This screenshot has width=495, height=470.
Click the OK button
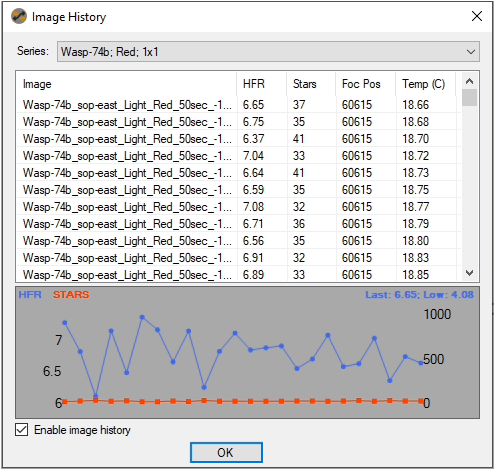point(226,452)
